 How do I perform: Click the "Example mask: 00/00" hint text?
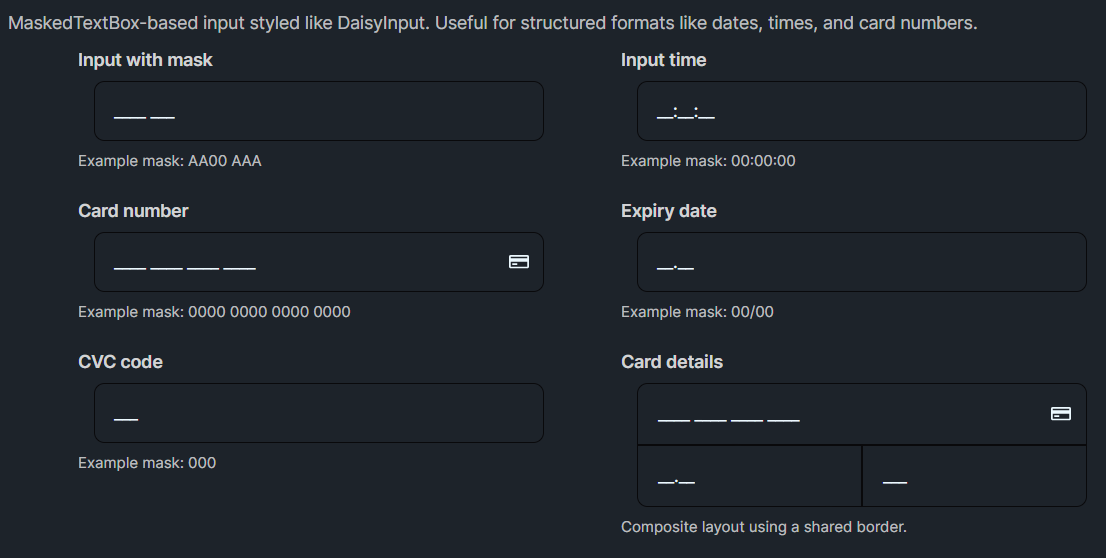tap(697, 312)
